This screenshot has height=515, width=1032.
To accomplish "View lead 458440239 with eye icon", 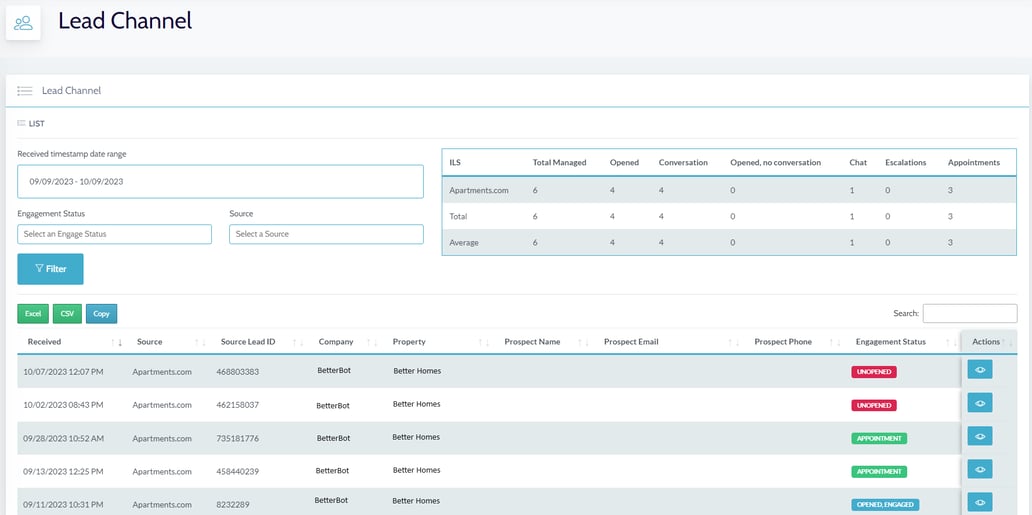I will 980,469.
